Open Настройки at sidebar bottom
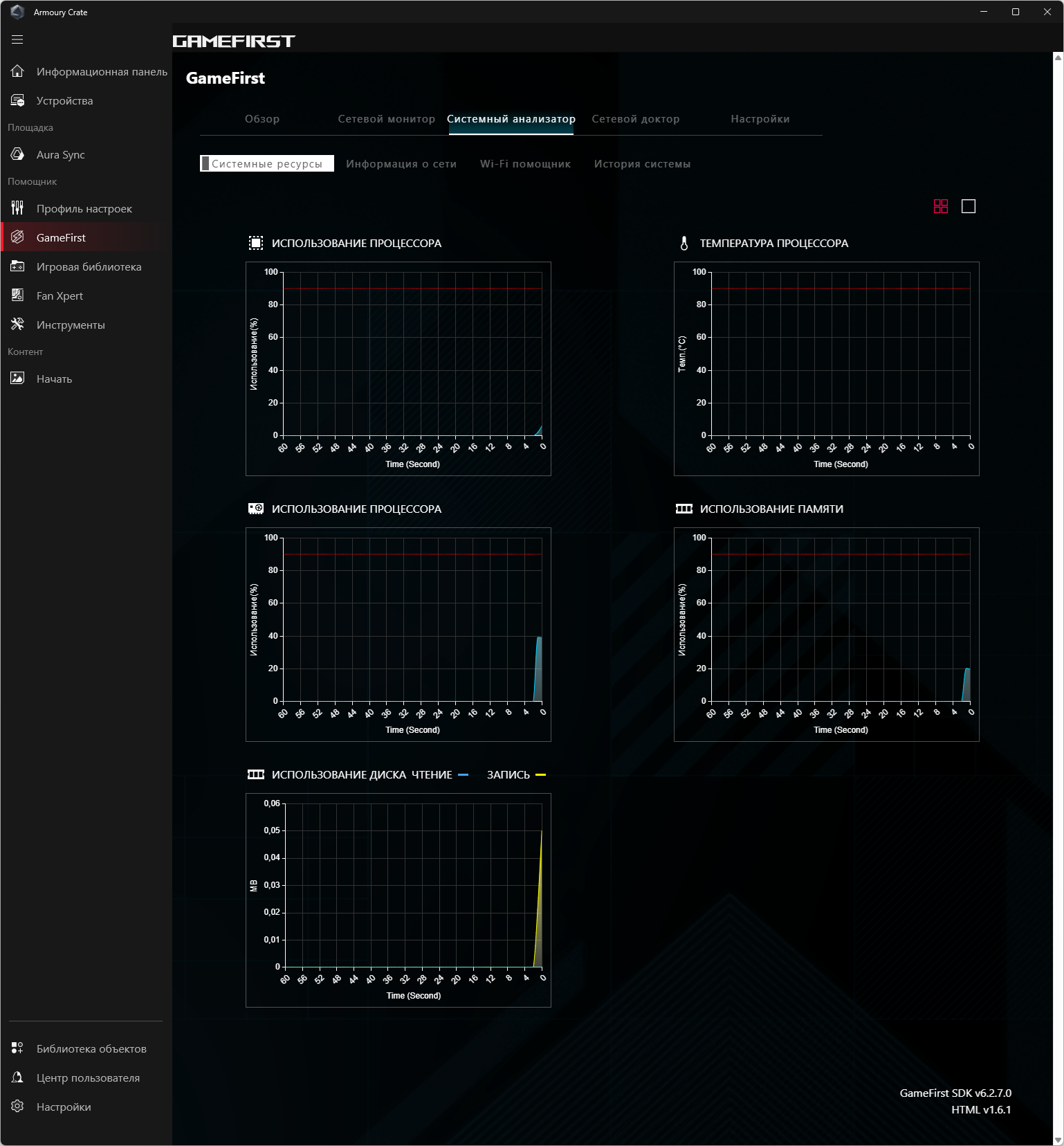The width and height of the screenshot is (1064, 1146). point(86,1107)
